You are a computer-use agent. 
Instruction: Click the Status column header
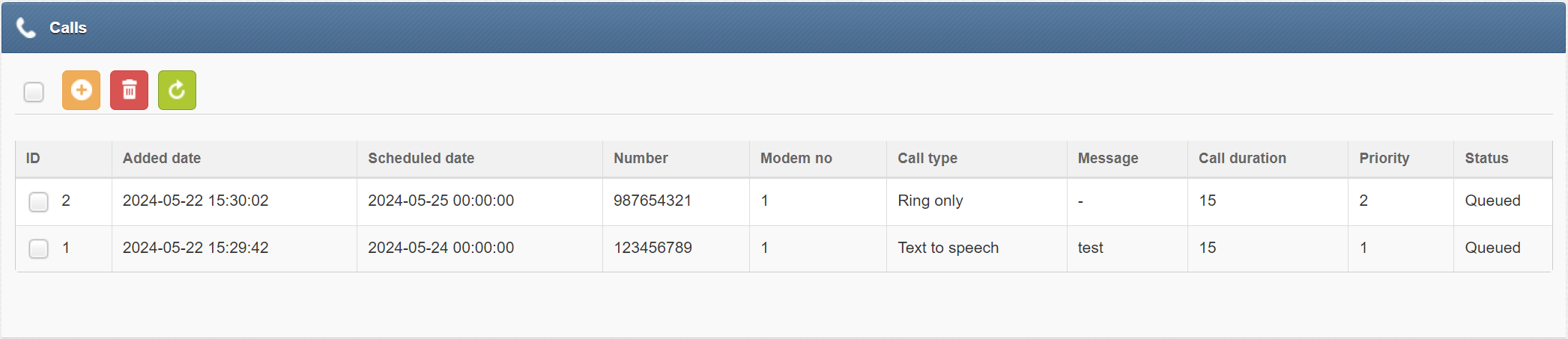pos(1486,159)
